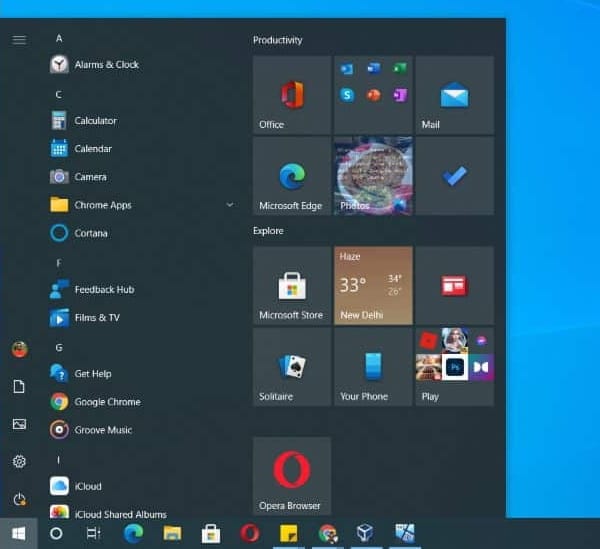Expand the Chrome Apps folder chevron
Image resolution: width=600 pixels, height=549 pixels.
(230, 205)
